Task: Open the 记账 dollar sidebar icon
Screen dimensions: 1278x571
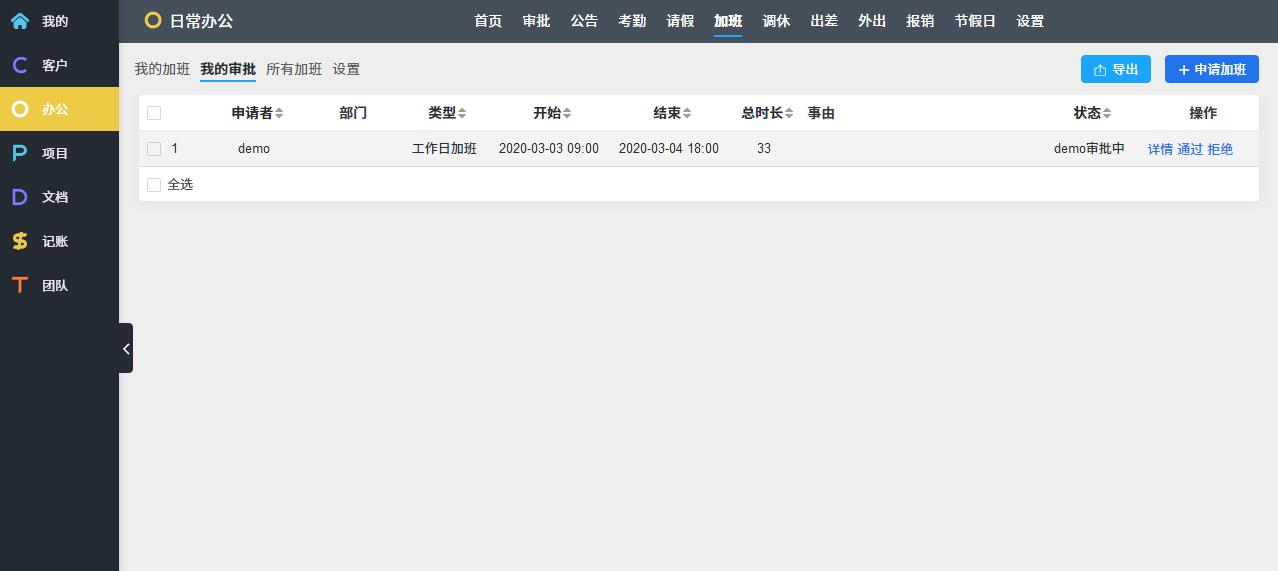Action: coord(20,241)
